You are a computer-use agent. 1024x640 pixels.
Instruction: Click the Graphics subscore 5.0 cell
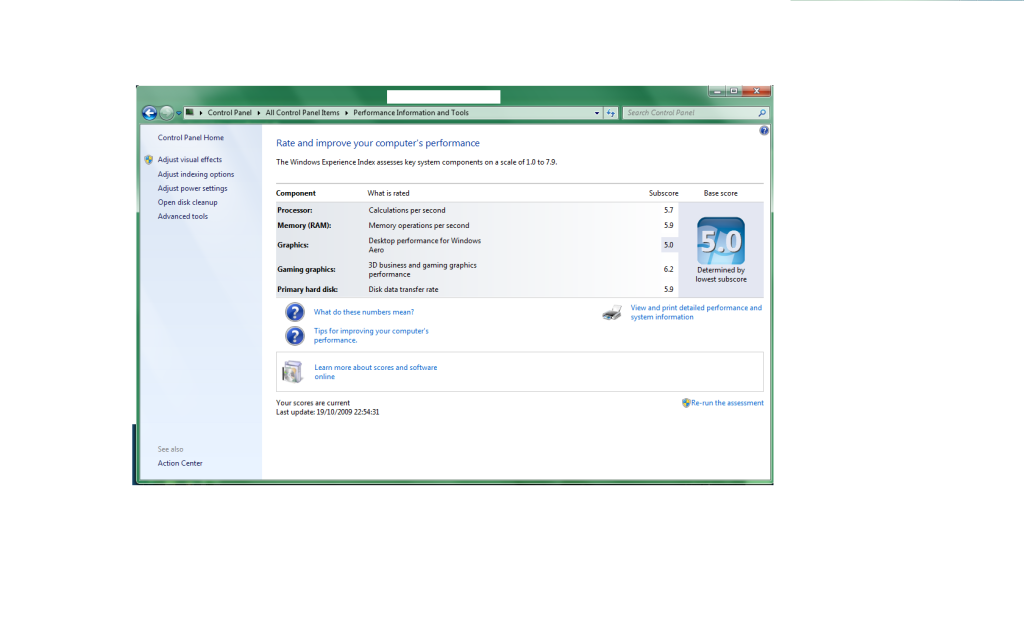tap(668, 246)
